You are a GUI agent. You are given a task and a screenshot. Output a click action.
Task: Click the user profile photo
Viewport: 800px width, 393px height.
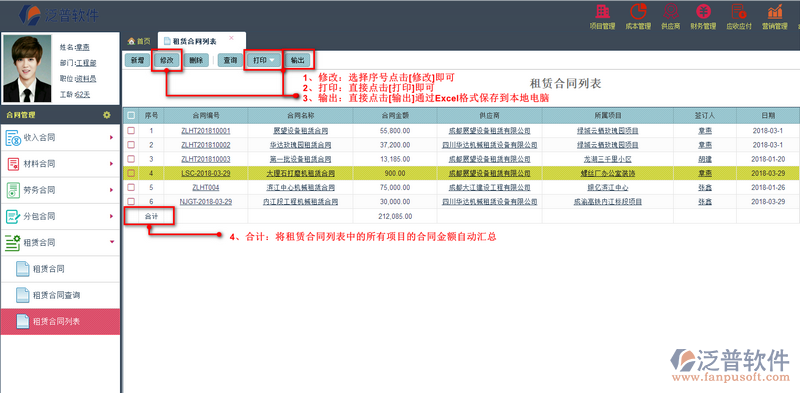[27, 69]
